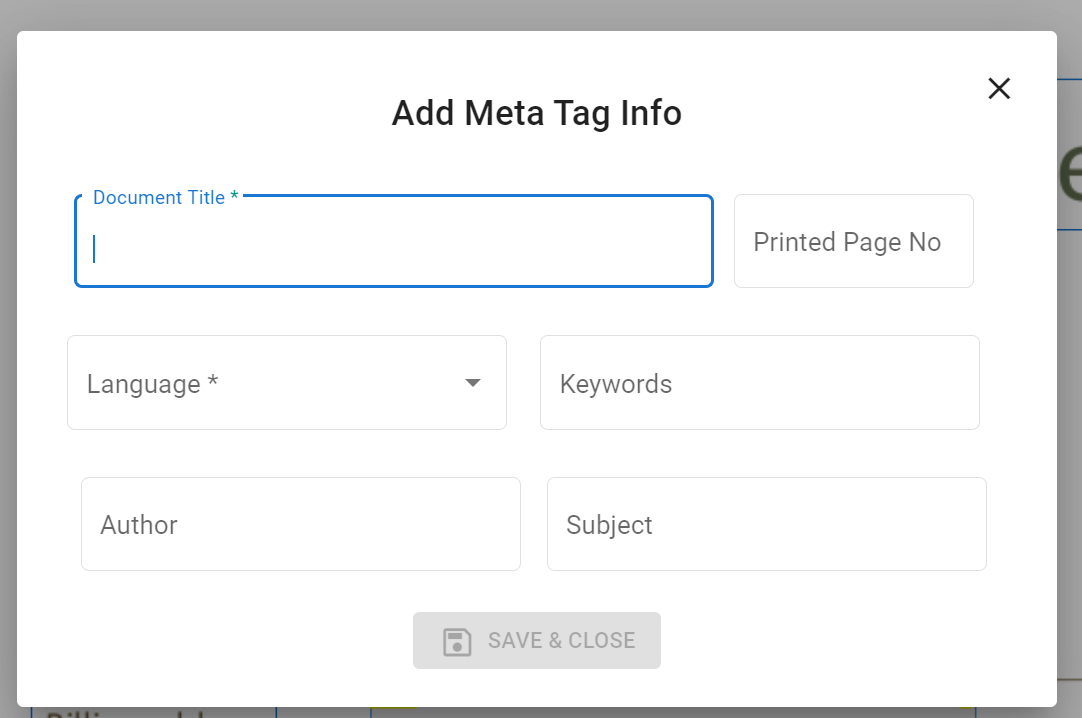1082x718 pixels.
Task: Click the "Author" placeholder text
Action: pyautogui.click(x=139, y=525)
